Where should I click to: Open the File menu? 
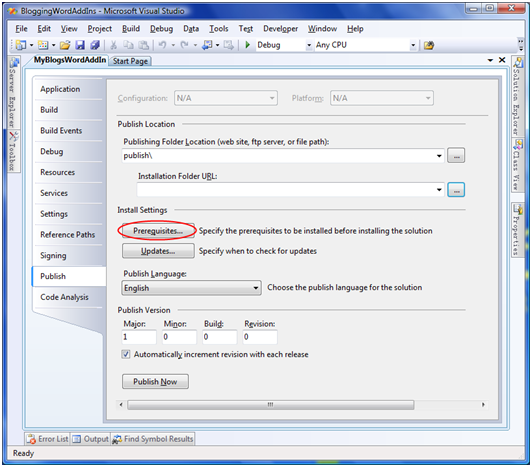(x=21, y=29)
